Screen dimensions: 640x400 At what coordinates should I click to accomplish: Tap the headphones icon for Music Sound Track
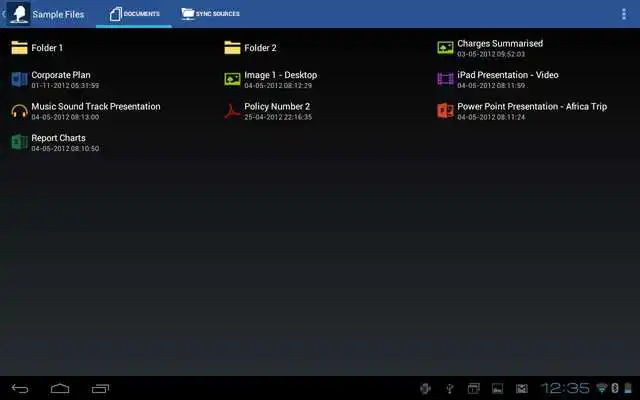tap(18, 110)
